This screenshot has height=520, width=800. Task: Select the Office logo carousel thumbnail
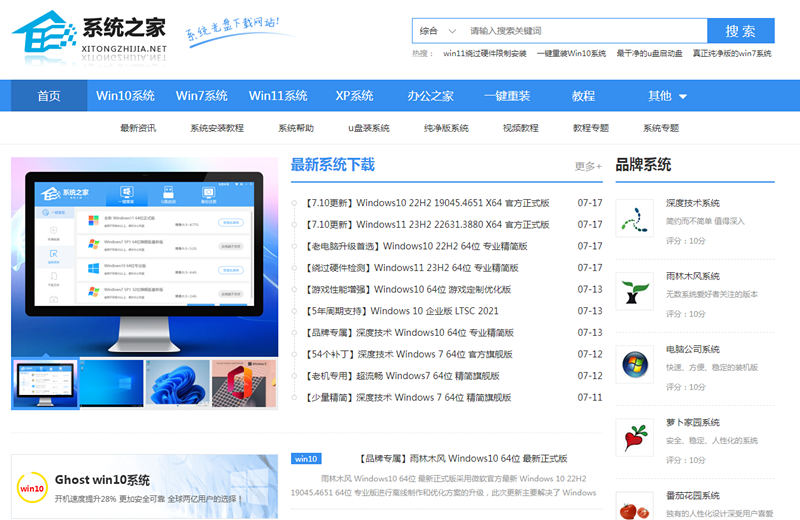click(244, 384)
